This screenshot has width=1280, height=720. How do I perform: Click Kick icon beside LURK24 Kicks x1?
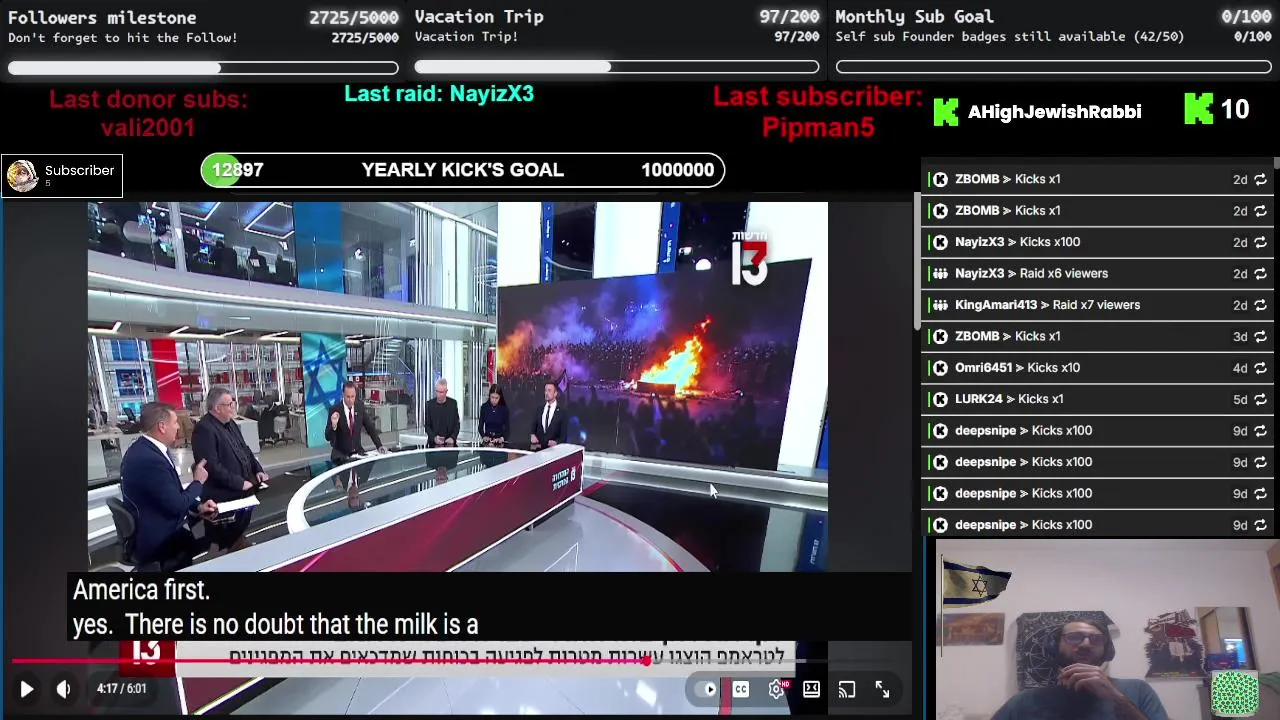[940, 399]
